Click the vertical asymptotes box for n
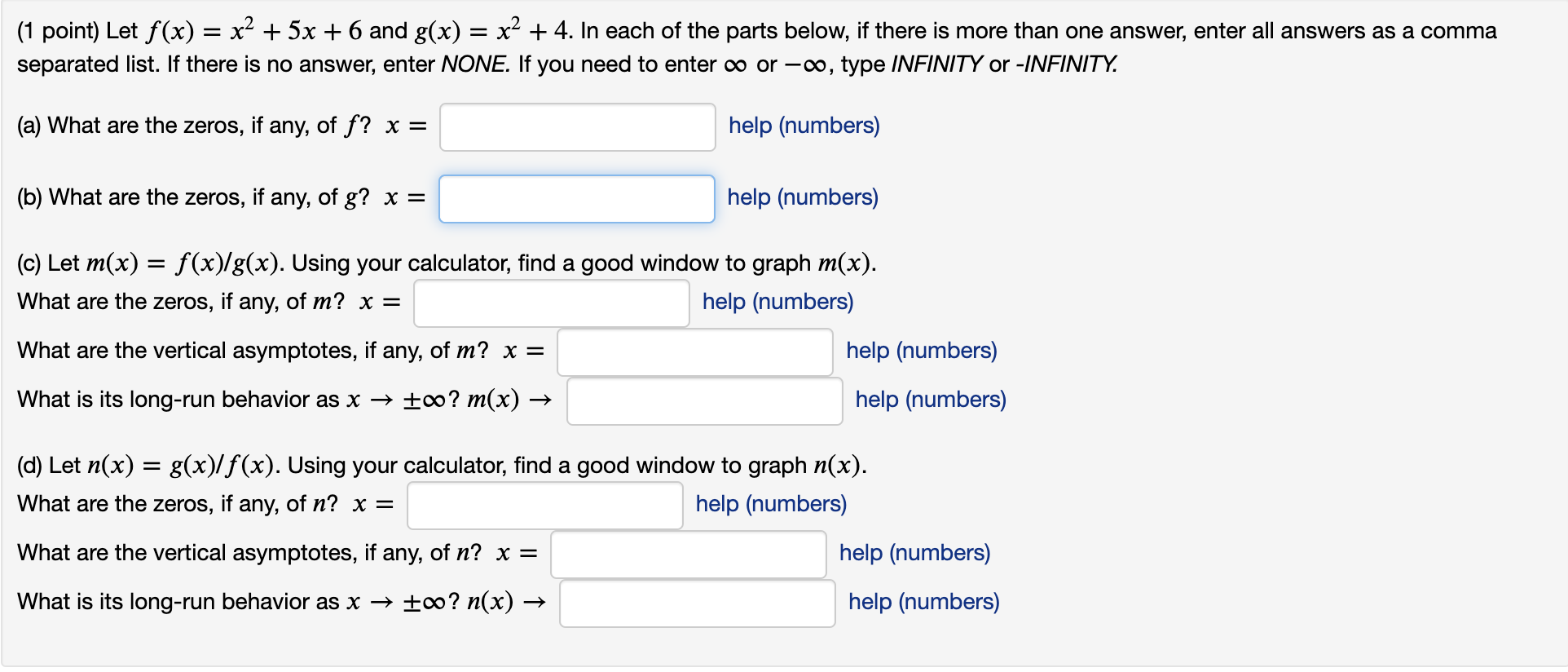Image resolution: width=1568 pixels, height=672 pixels. tap(687, 554)
